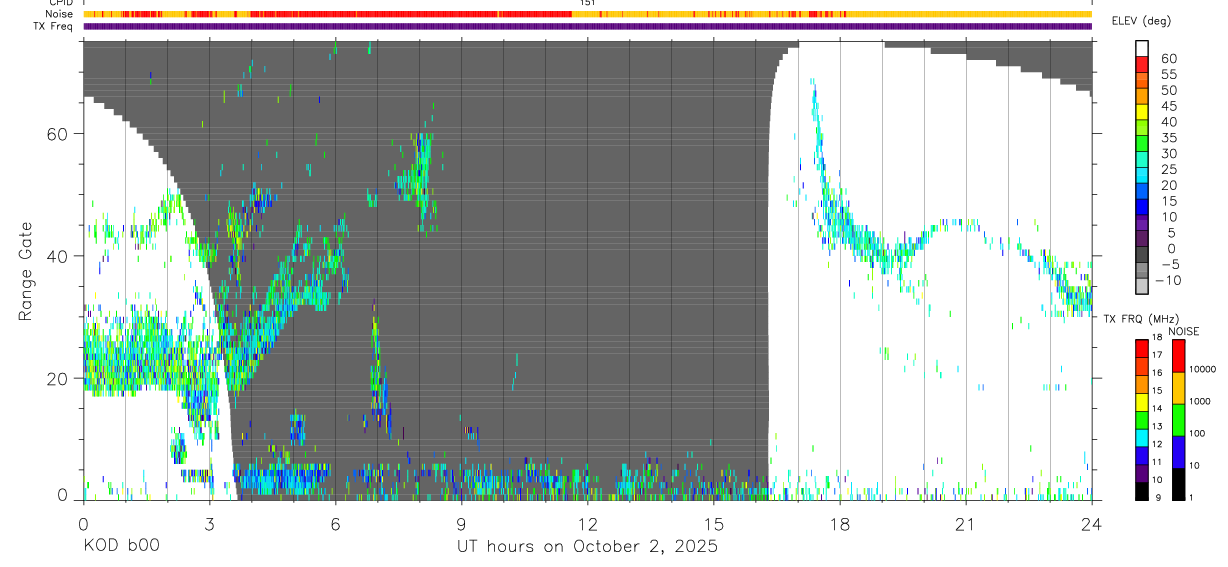
Task: Click 'UT hours on October 2, 2025' axis title
Action: pos(587,547)
